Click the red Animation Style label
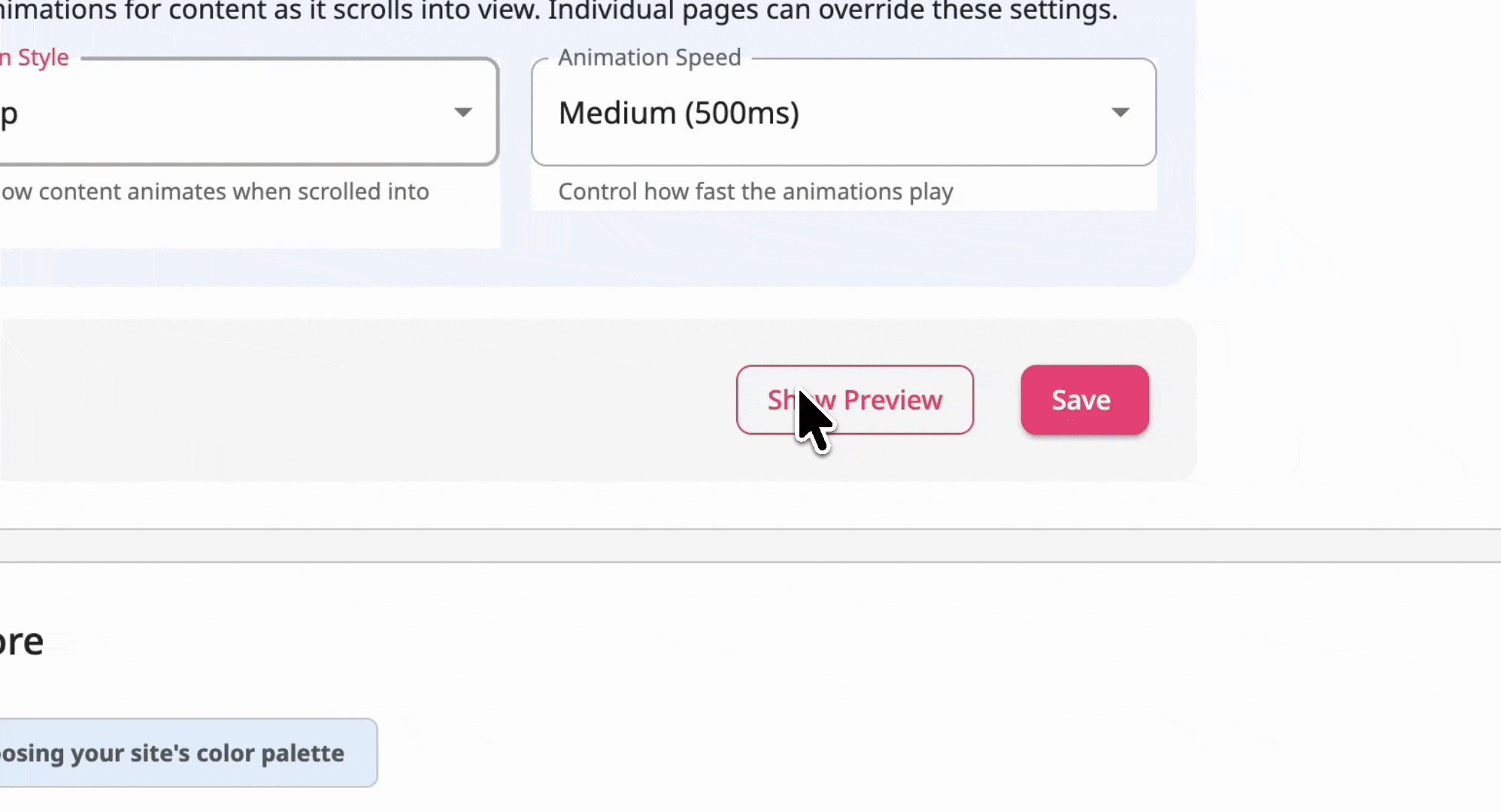The width and height of the screenshot is (1501, 812). 35,58
